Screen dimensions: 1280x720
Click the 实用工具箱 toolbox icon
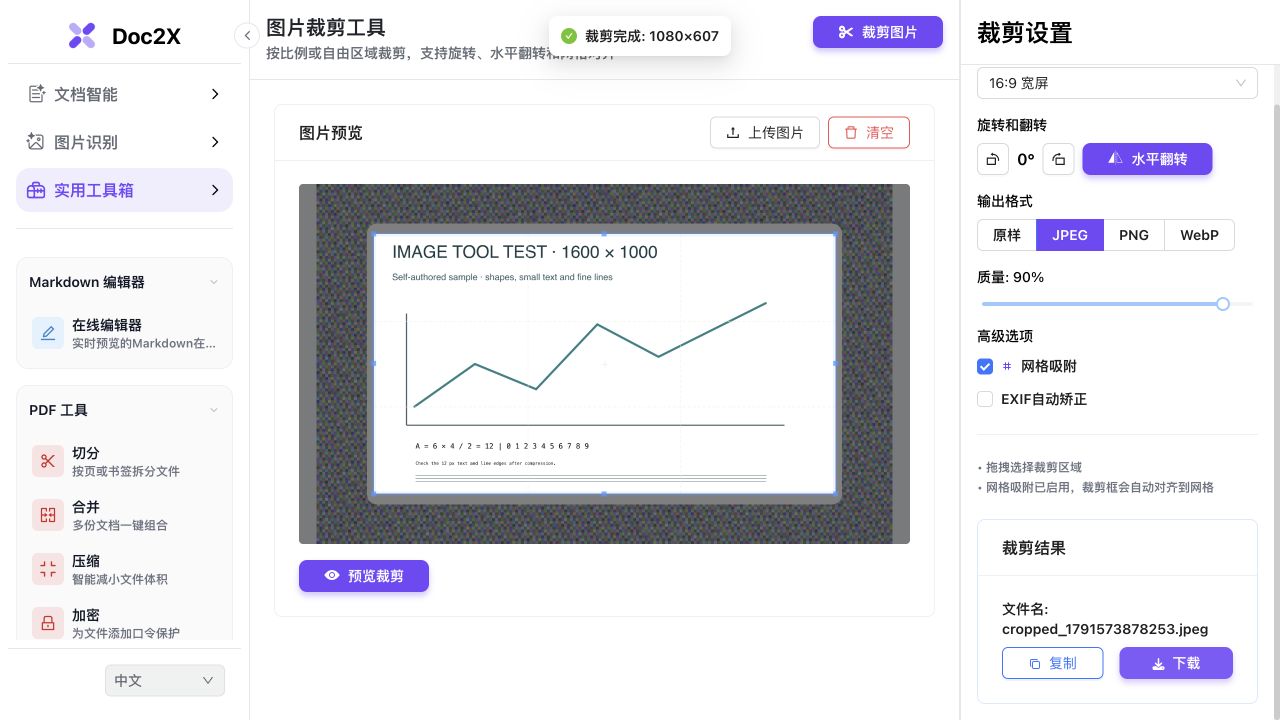click(37, 190)
